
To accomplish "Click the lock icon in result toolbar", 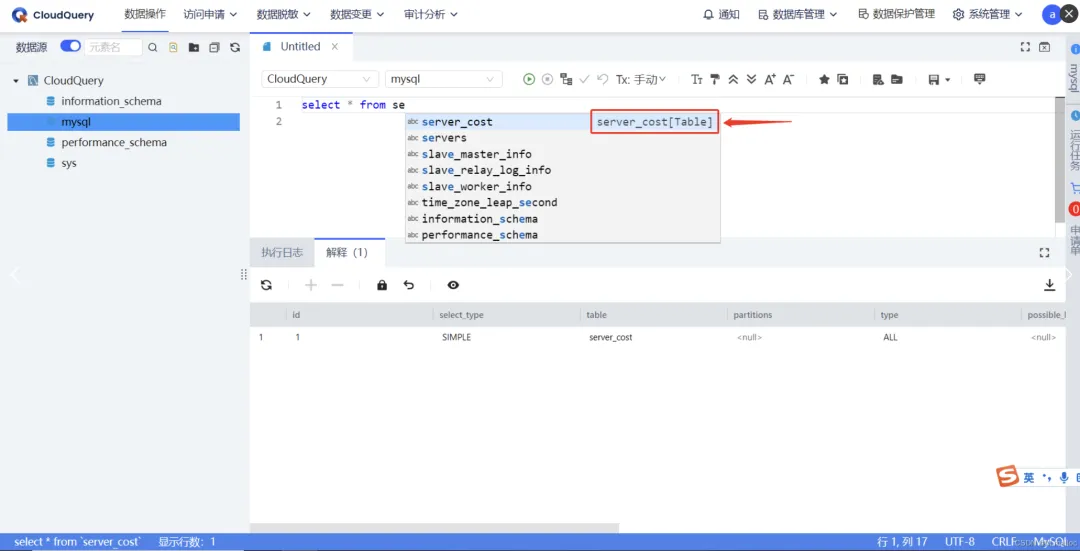I will 382,285.
